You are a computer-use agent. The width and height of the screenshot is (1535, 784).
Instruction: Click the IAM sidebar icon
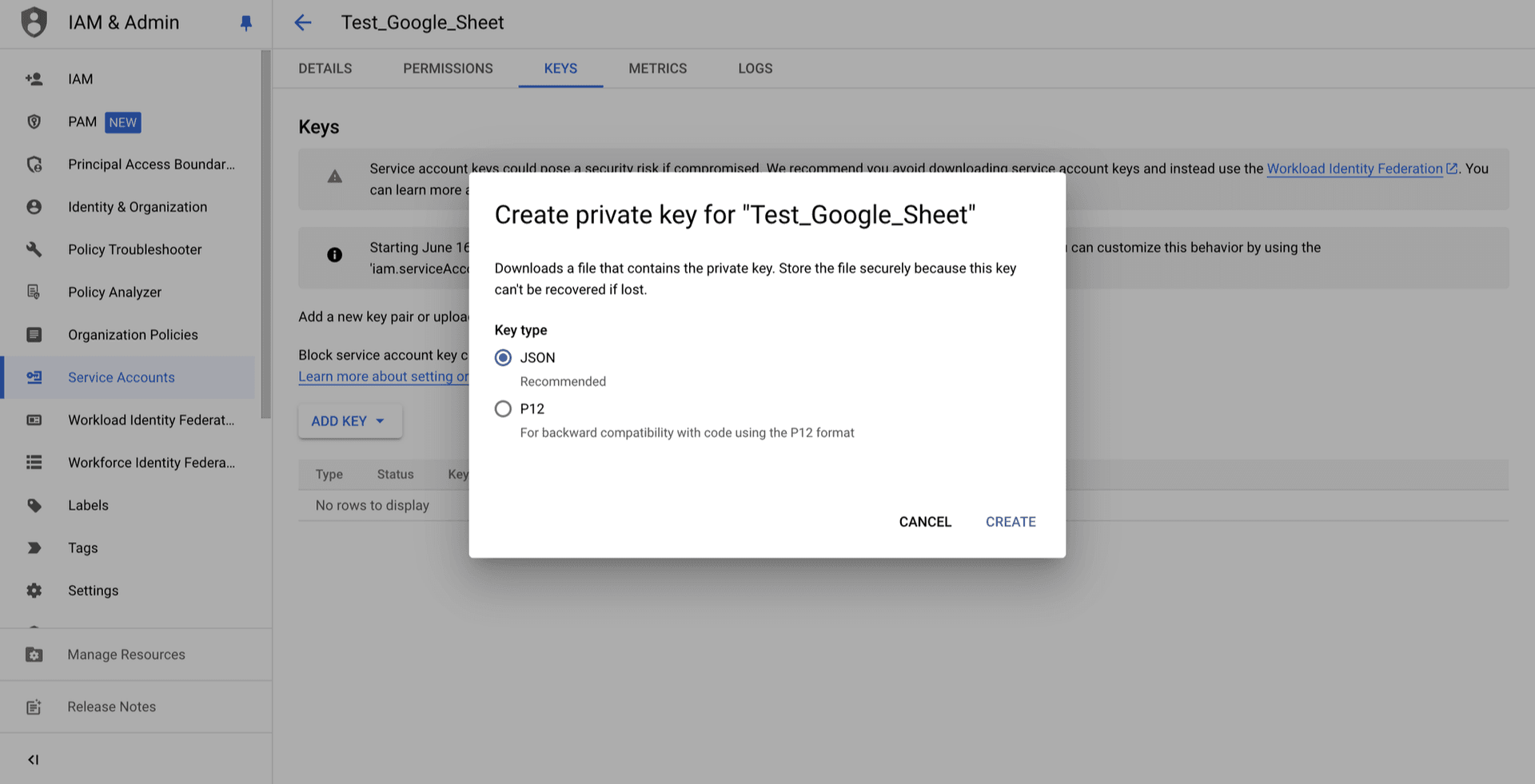pyautogui.click(x=34, y=78)
